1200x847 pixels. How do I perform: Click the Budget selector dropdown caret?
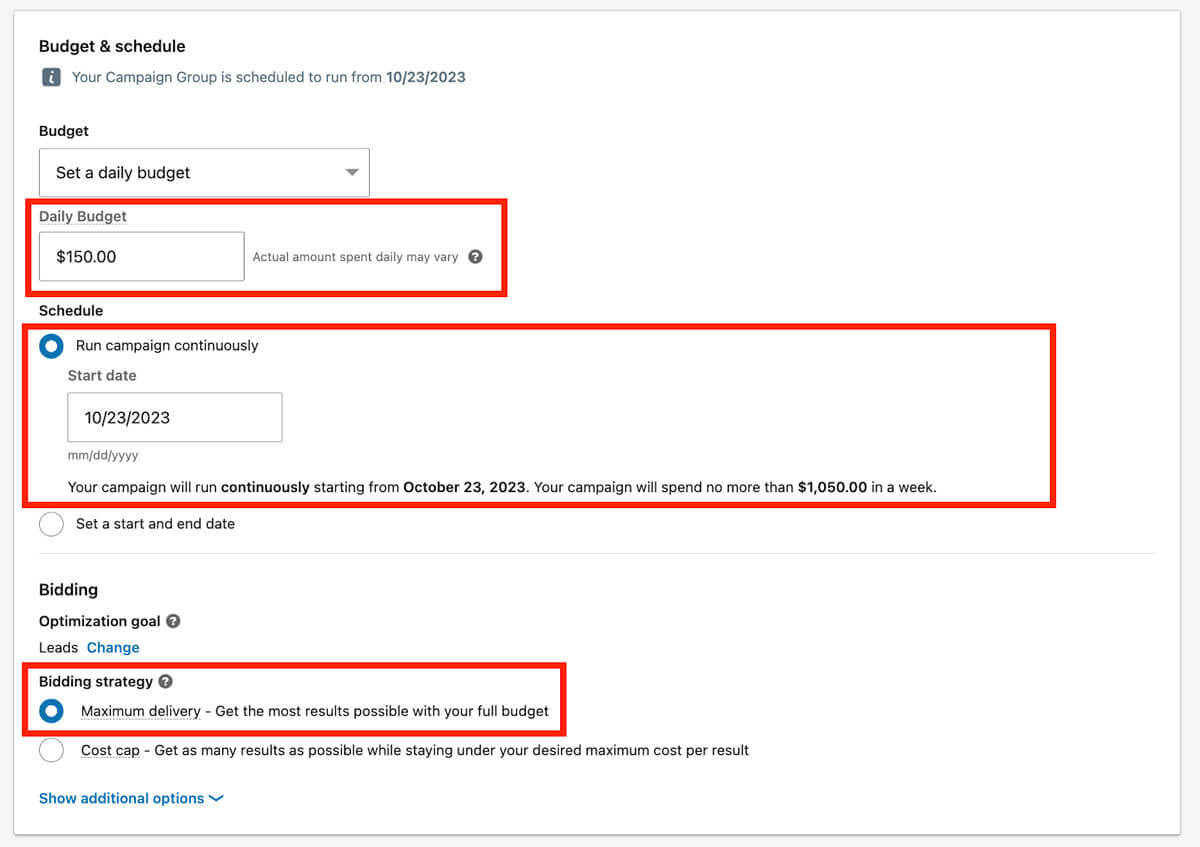pyautogui.click(x=352, y=172)
